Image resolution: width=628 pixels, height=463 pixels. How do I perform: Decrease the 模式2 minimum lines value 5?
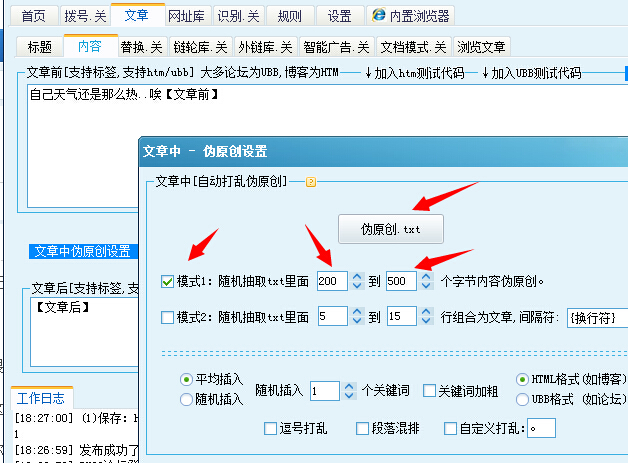click(357, 321)
